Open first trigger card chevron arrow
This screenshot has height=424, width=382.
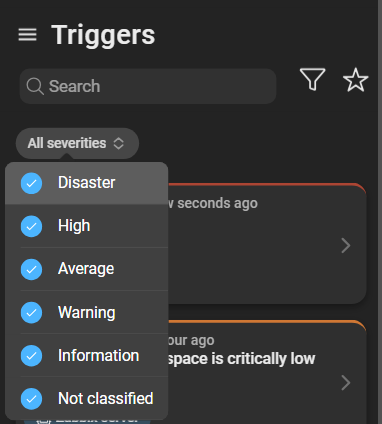pos(346,246)
